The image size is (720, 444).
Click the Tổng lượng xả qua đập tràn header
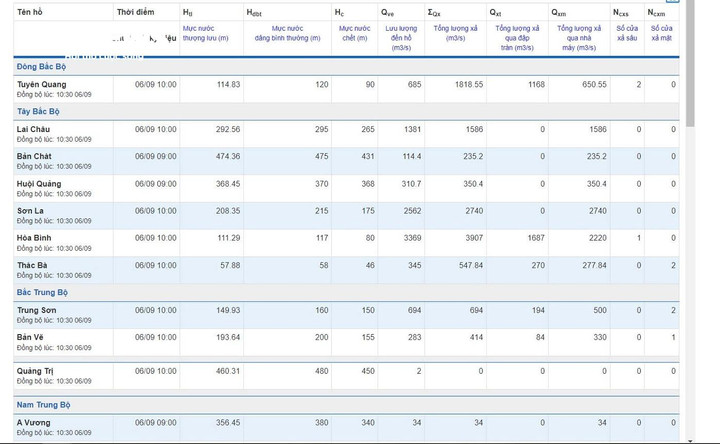pos(517,38)
